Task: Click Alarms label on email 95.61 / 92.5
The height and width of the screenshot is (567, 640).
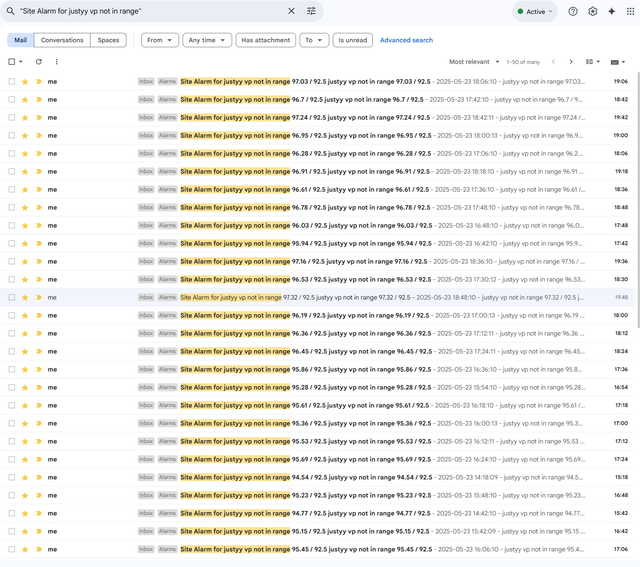Action: [167, 405]
